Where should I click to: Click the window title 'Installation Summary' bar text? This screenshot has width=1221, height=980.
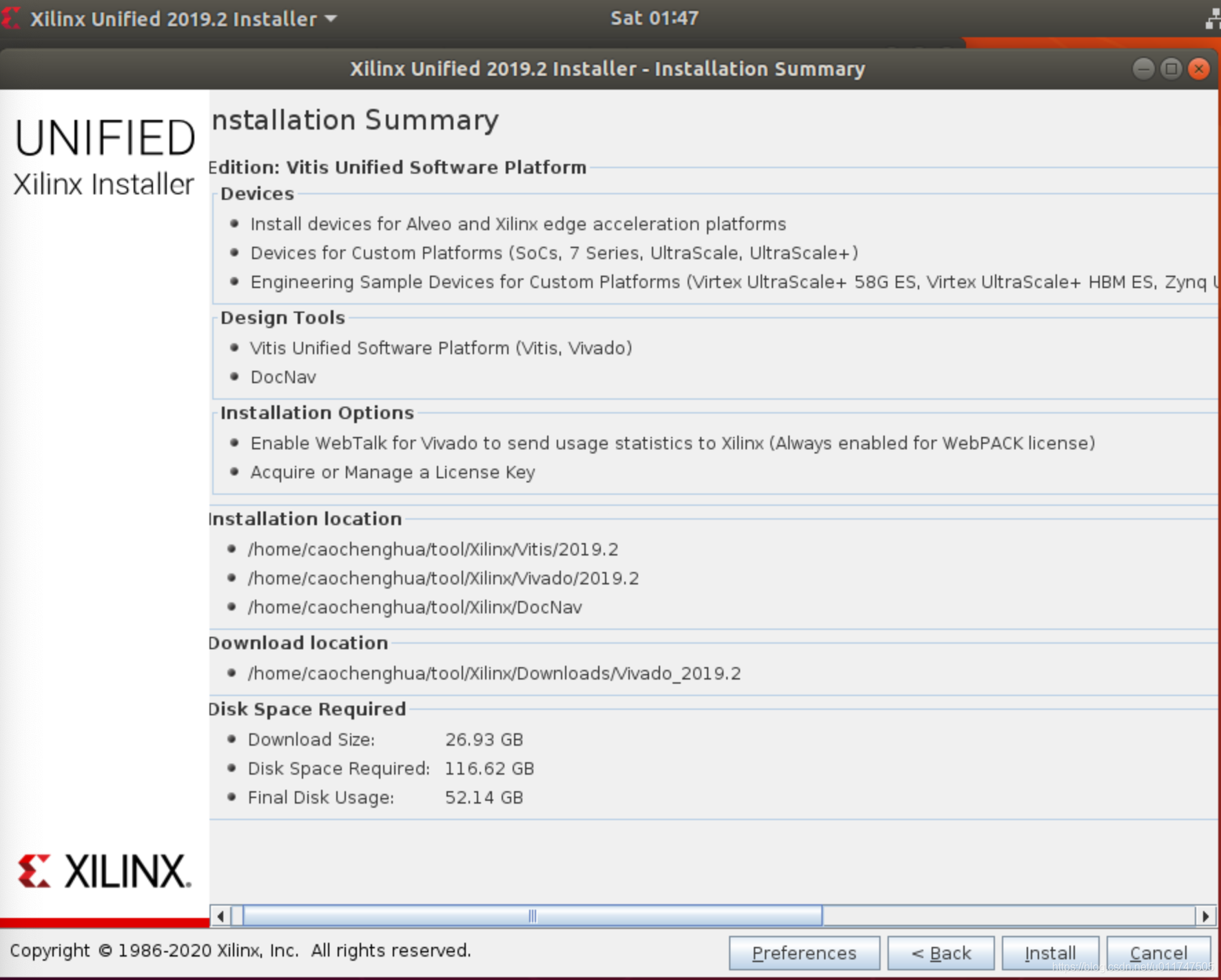[607, 69]
